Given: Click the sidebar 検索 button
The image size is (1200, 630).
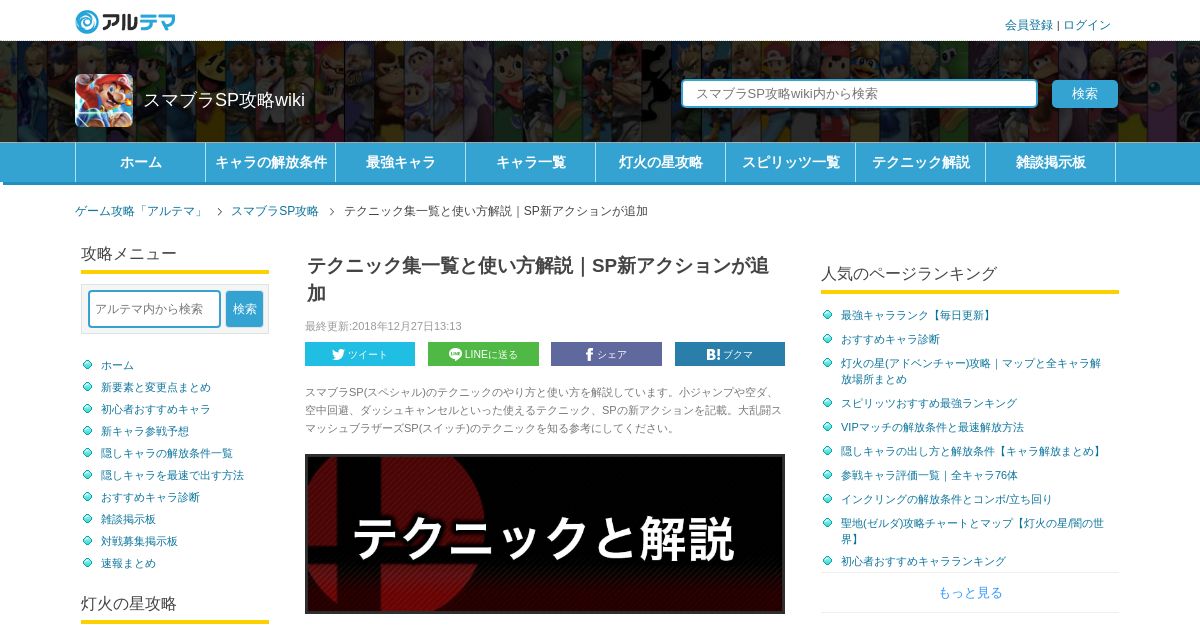Looking at the screenshot, I should point(245,309).
